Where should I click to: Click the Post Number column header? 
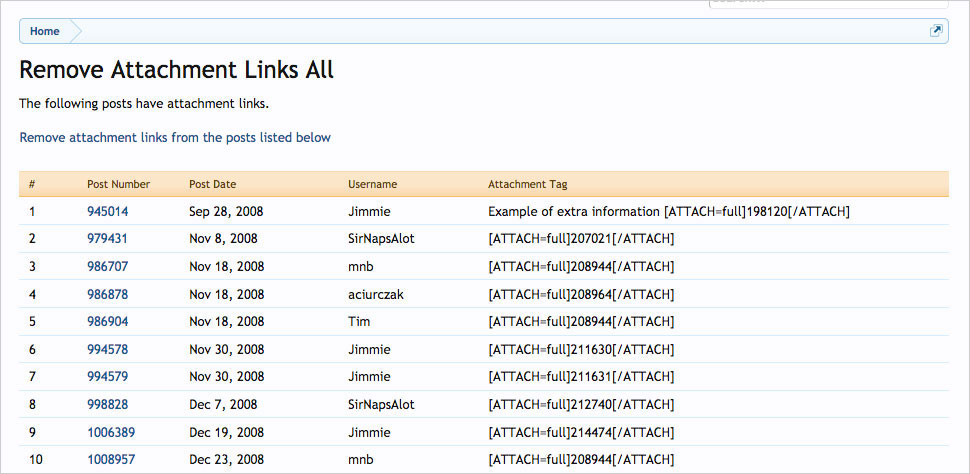118,185
